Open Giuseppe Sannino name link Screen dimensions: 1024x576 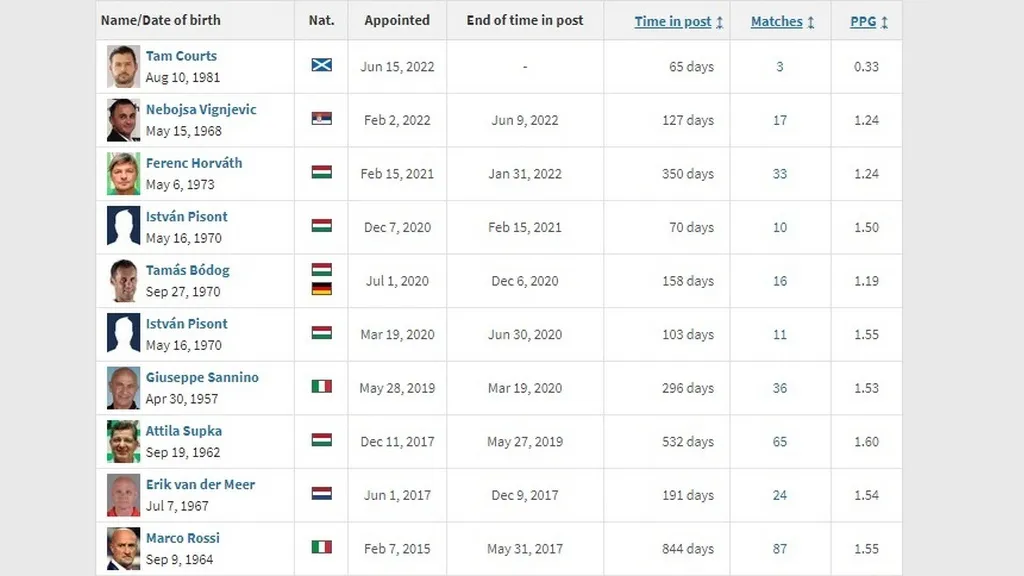point(202,377)
